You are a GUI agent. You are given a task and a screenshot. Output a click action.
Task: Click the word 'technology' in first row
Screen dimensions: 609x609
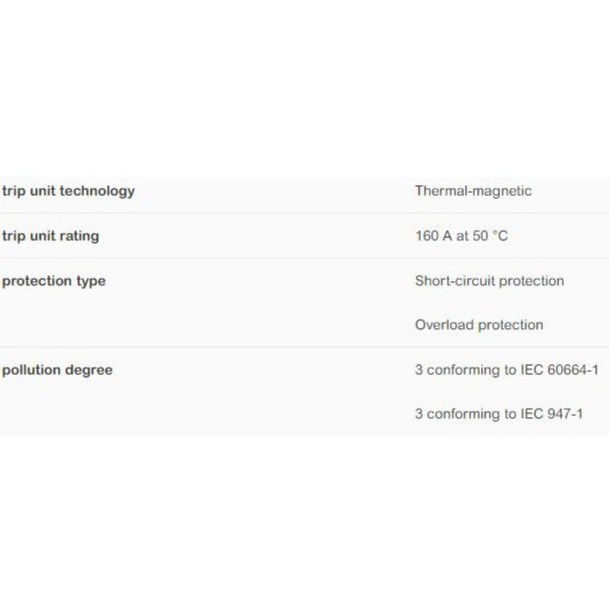(x=98, y=191)
